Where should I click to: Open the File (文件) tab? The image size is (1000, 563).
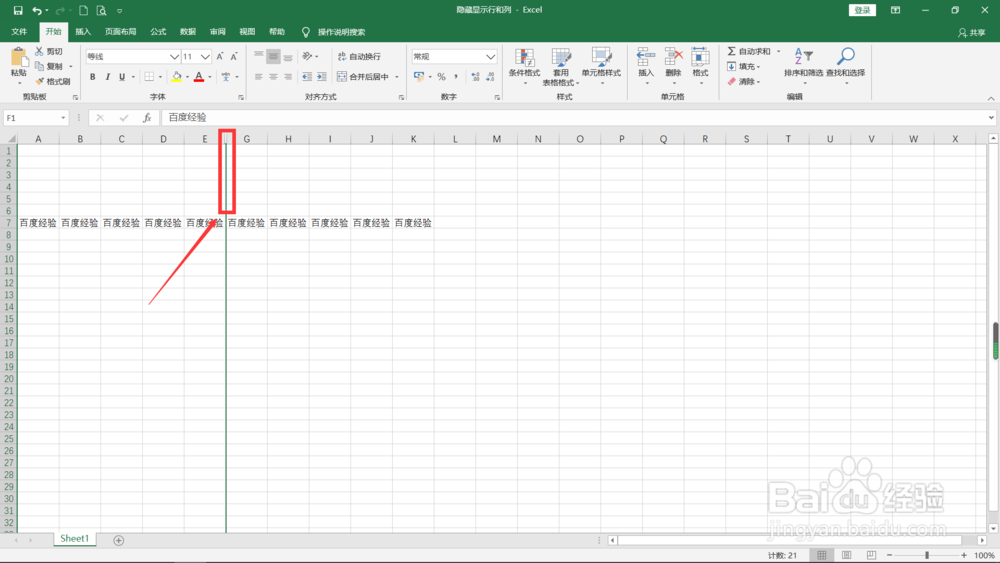click(19, 32)
